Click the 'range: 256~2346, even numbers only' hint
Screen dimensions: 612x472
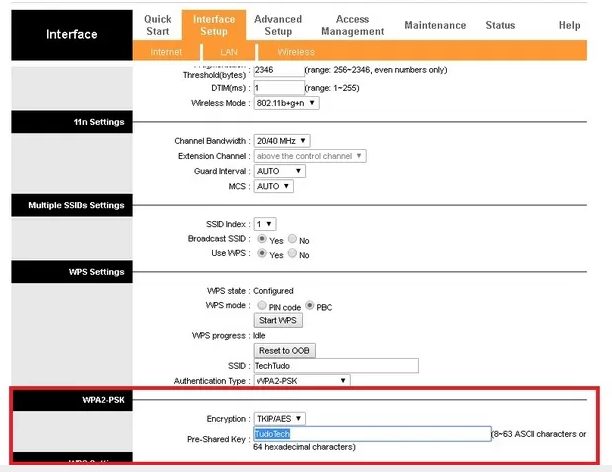pyautogui.click(x=376, y=70)
